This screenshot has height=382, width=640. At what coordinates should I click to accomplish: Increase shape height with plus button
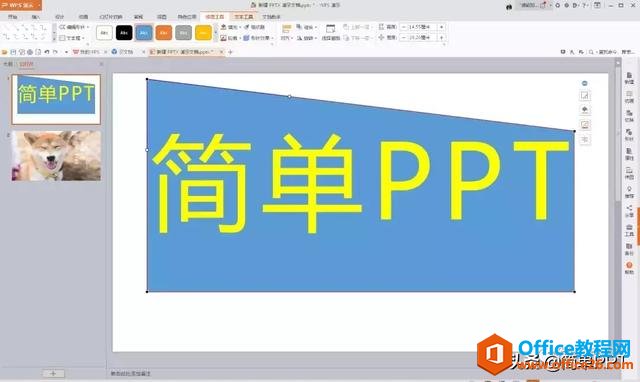point(442,27)
